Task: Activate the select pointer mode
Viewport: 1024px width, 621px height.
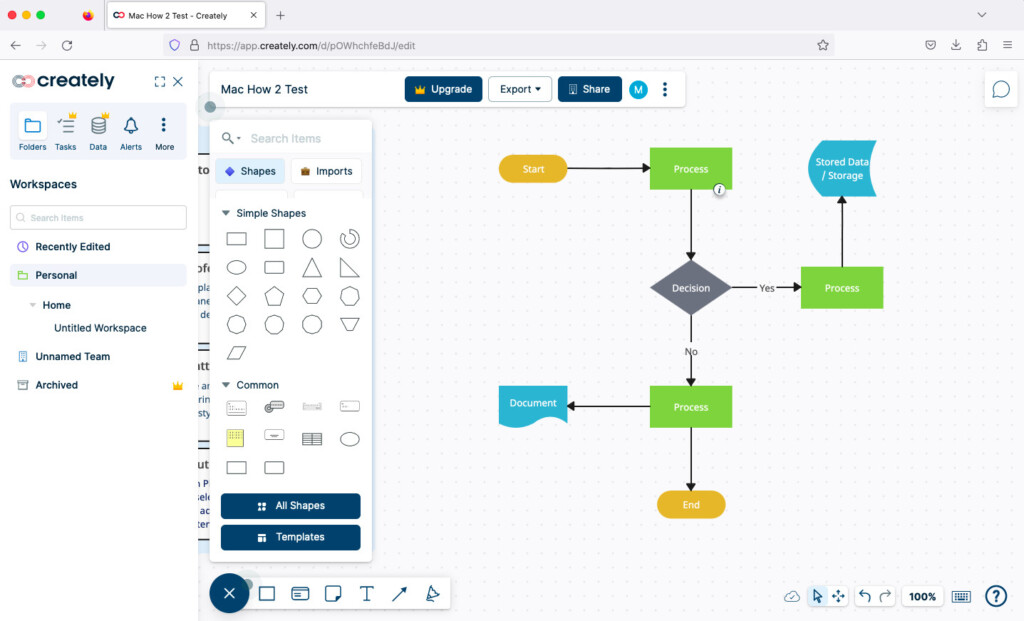Action: pyautogui.click(x=817, y=596)
